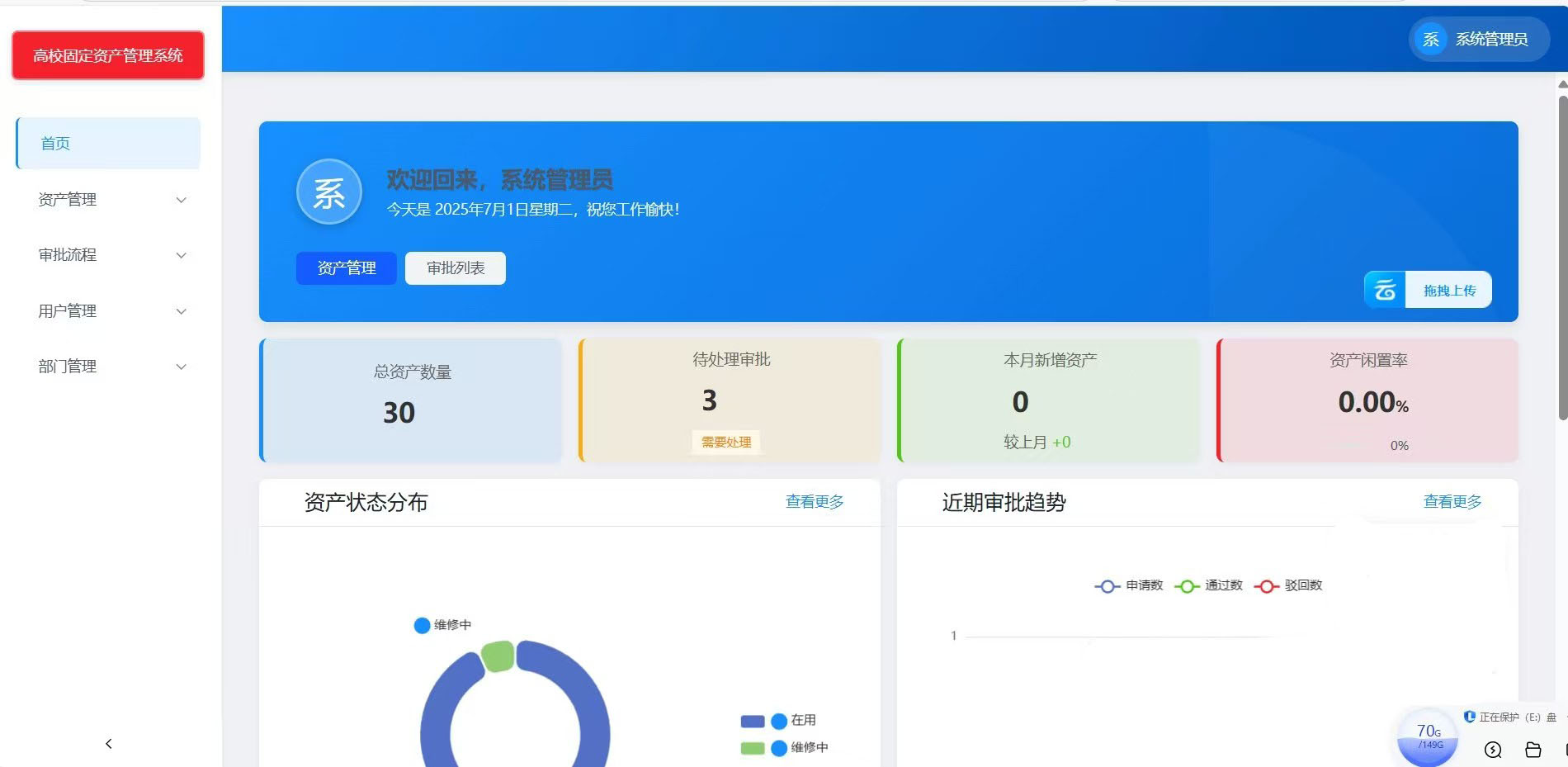
Task: Click the 70G disk usage floating ball
Action: coord(1428,736)
